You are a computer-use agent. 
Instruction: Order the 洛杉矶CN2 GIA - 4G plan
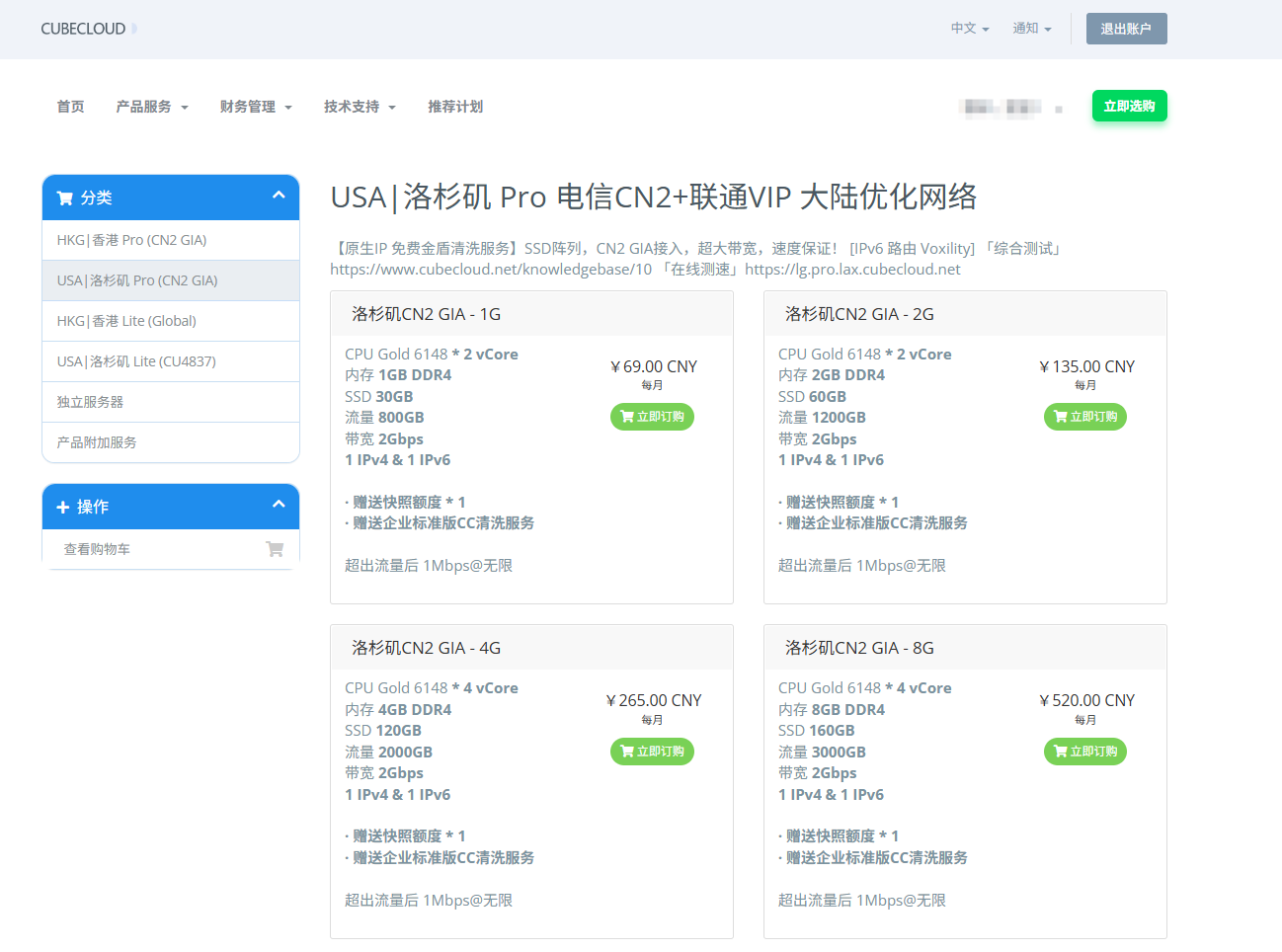652,752
